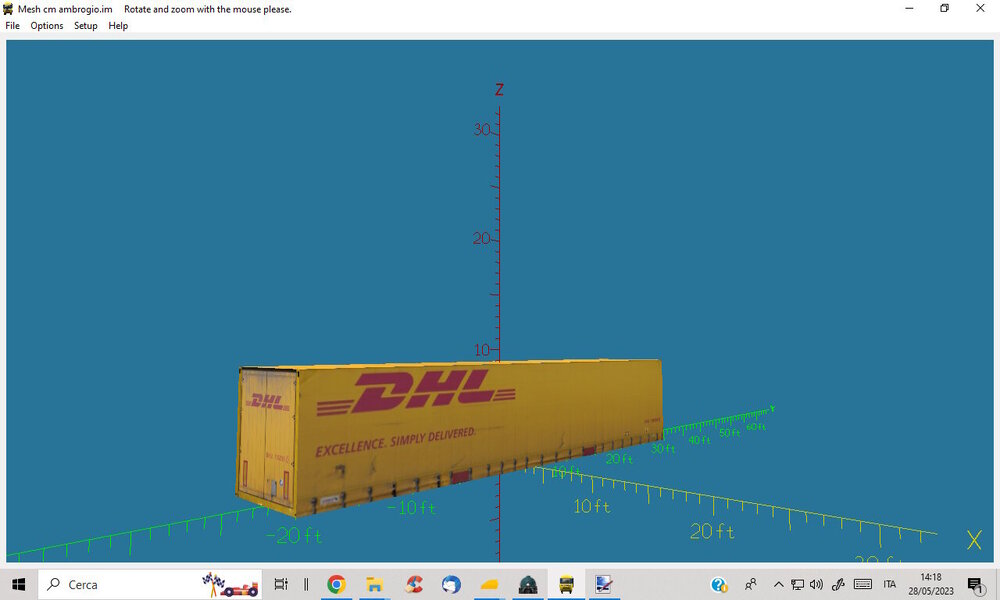
Task: Click the pen workspace tray icon
Action: (x=838, y=584)
